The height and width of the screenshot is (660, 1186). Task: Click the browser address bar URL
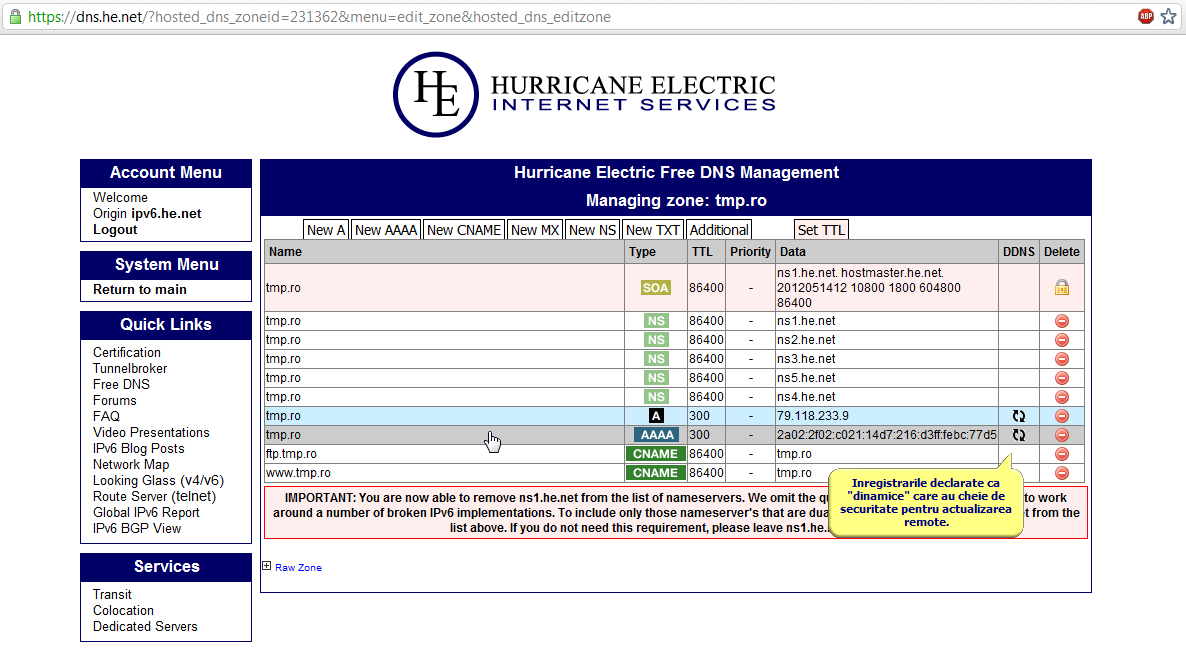pyautogui.click(x=319, y=17)
